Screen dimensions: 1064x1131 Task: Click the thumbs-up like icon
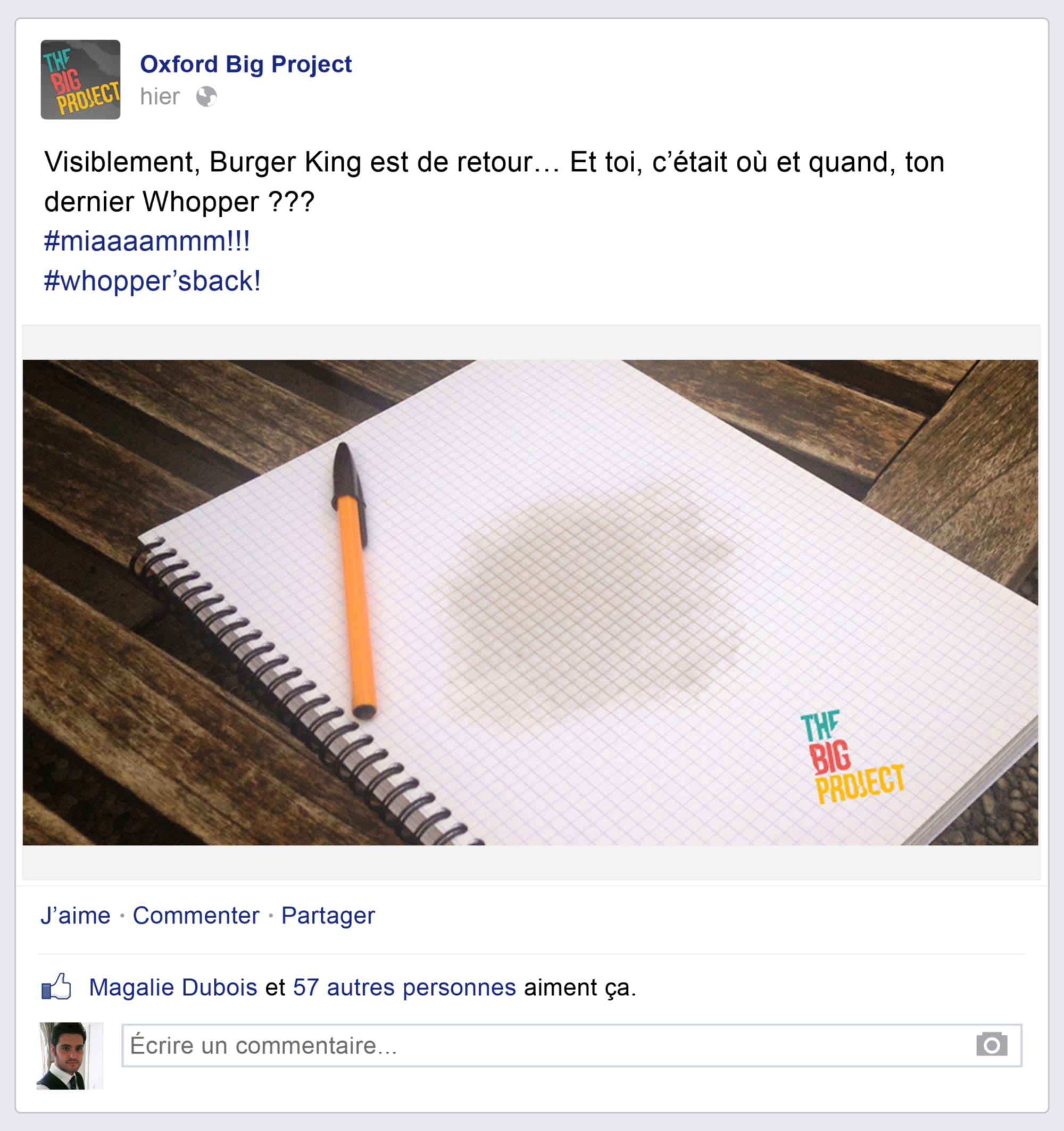(56, 986)
